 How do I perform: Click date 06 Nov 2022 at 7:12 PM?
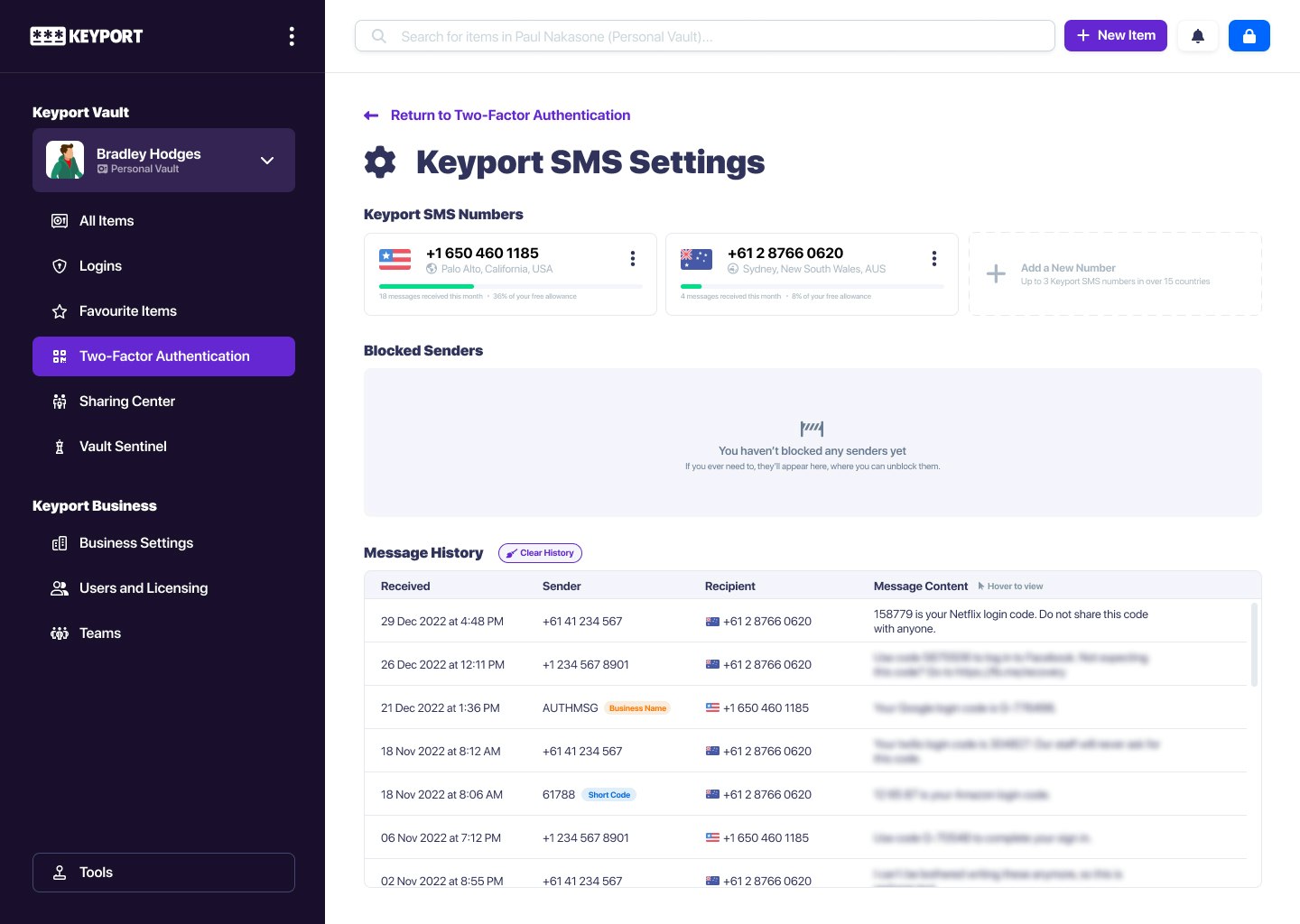coord(441,838)
